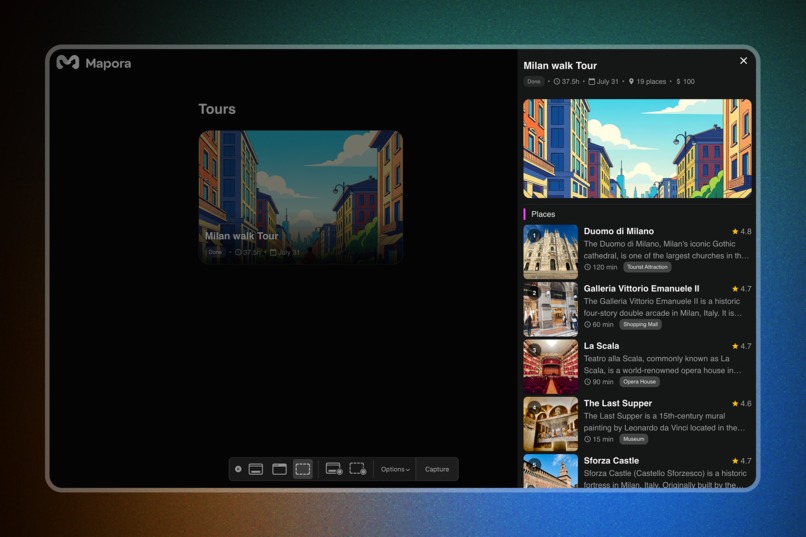Click the Museum tag
Image resolution: width=806 pixels, height=537 pixels.
[x=633, y=439]
